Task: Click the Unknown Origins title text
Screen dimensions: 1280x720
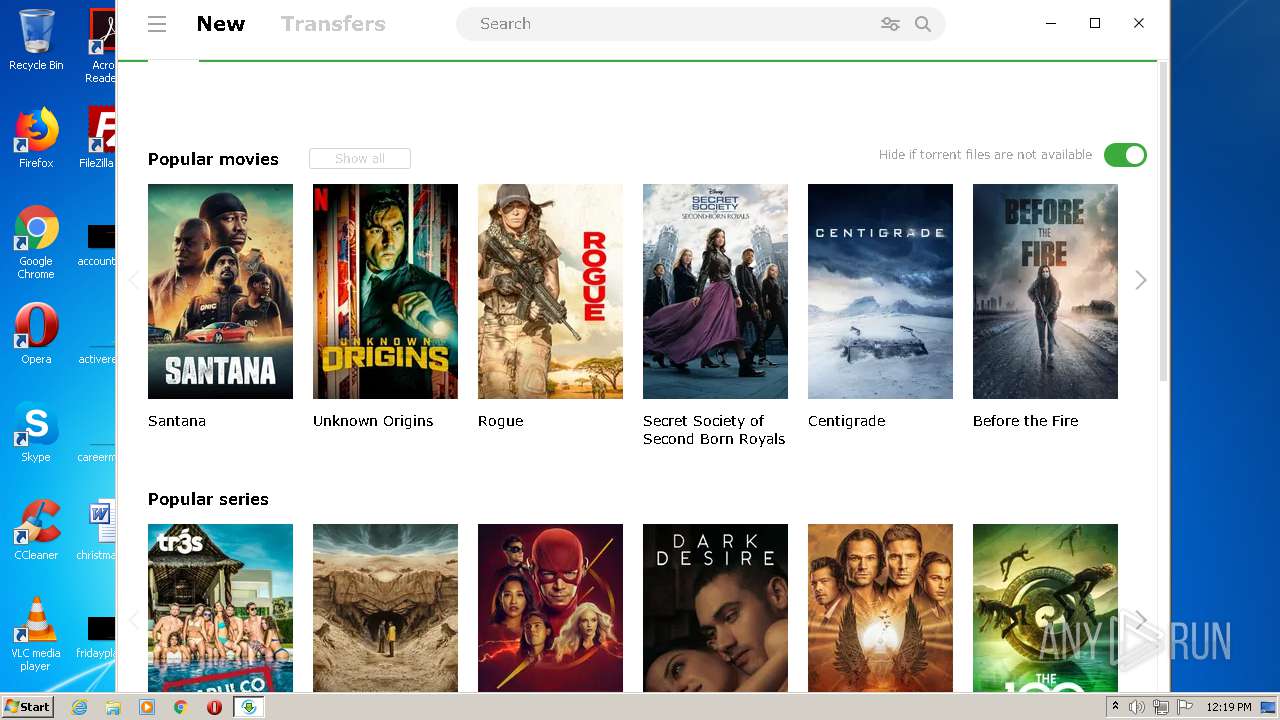Action: tap(373, 421)
